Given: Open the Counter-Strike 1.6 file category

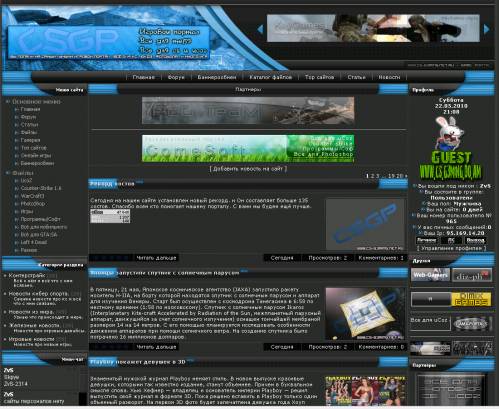Looking at the screenshot, I should click(x=41, y=188).
